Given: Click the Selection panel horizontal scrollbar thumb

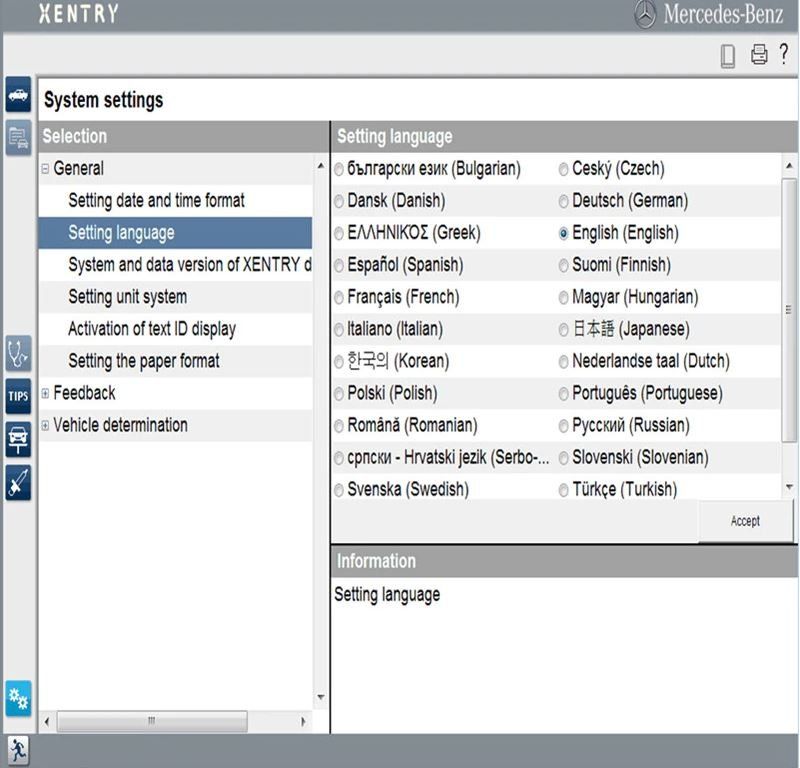Looking at the screenshot, I should pyautogui.click(x=151, y=721).
